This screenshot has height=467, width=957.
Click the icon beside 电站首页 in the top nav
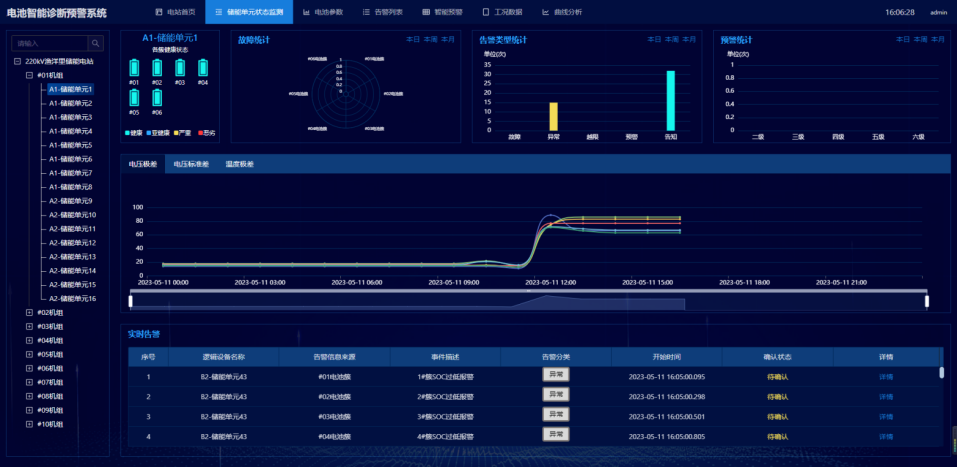coord(159,12)
